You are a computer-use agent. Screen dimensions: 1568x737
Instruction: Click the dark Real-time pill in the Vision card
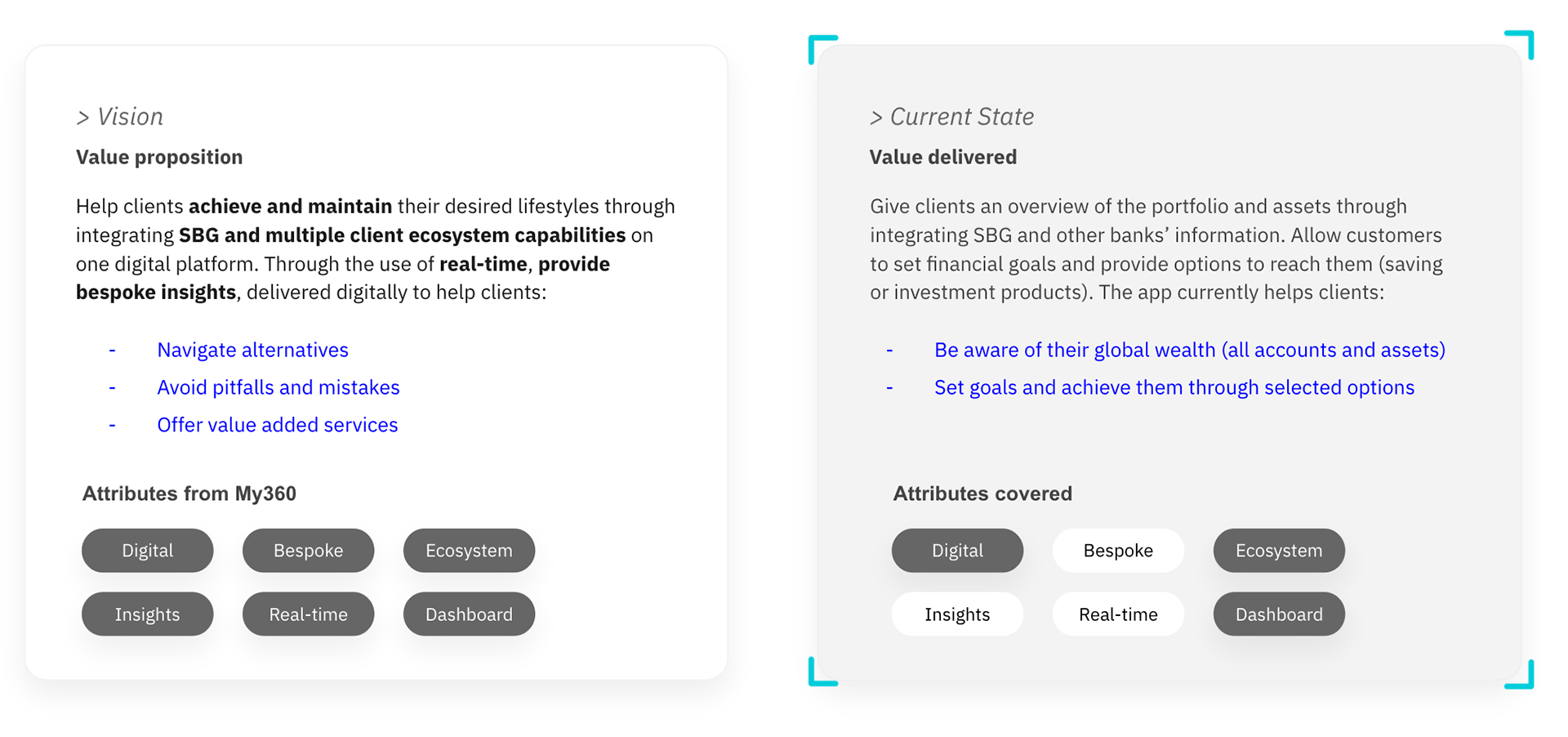click(308, 614)
